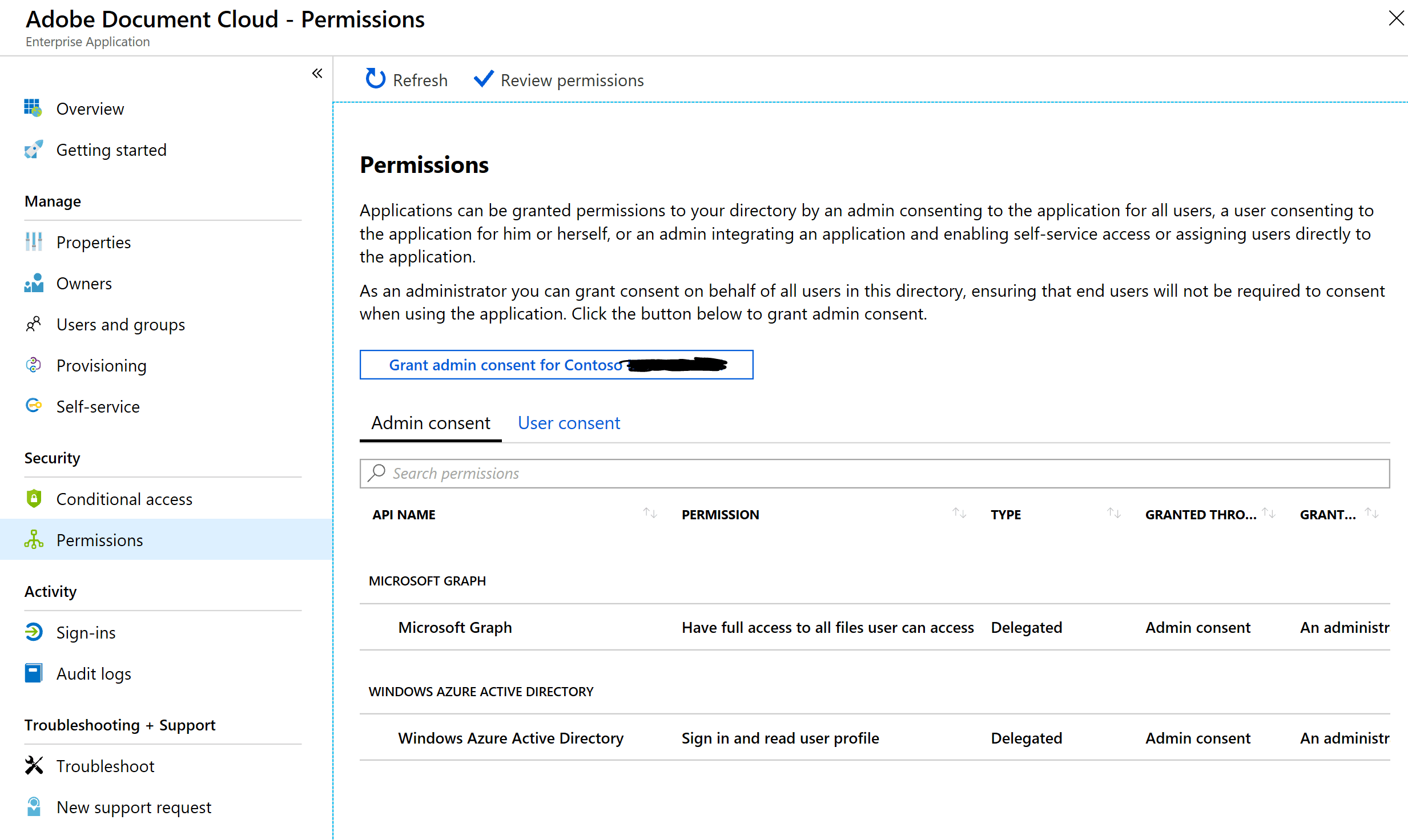Select the Admin consent tab
This screenshot has width=1408, height=840.
click(431, 423)
